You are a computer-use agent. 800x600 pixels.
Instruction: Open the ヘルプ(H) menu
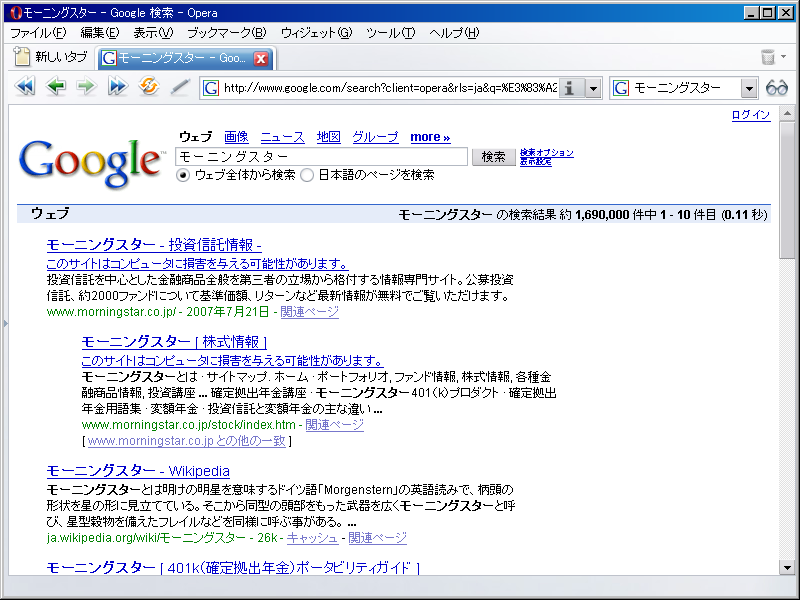tap(454, 33)
